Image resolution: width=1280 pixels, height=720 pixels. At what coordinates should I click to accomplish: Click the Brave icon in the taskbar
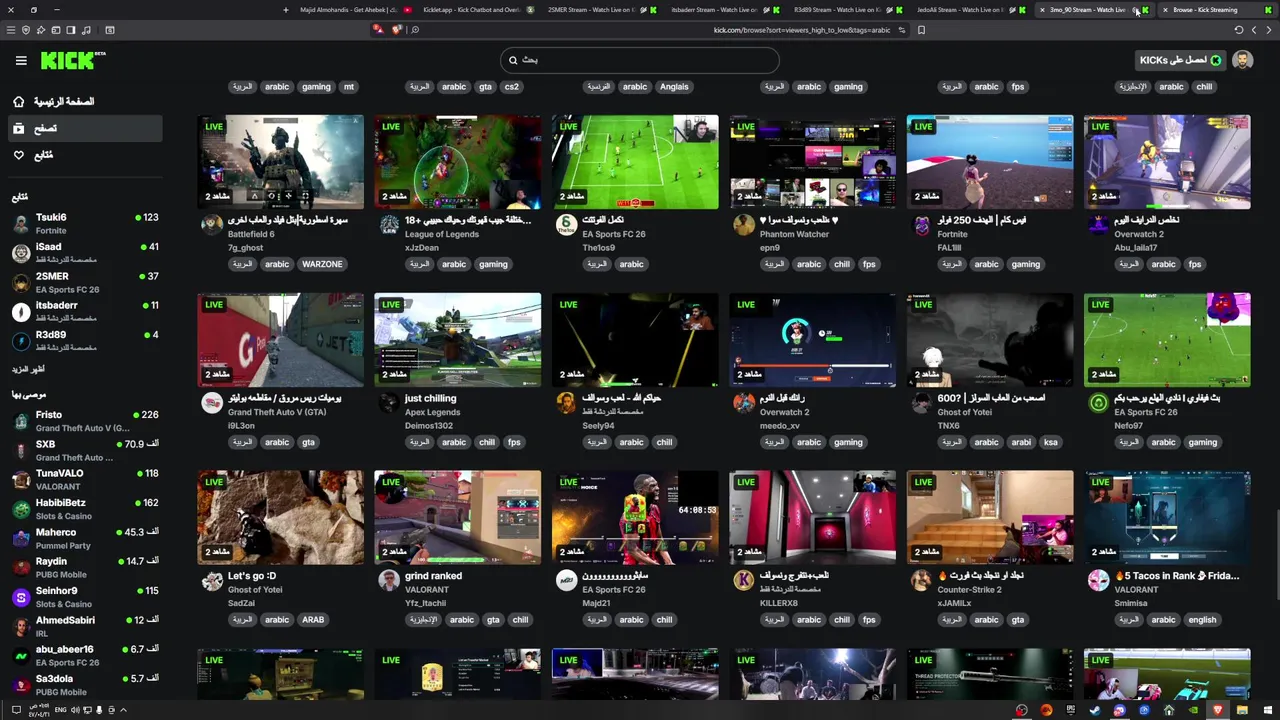[1218, 710]
